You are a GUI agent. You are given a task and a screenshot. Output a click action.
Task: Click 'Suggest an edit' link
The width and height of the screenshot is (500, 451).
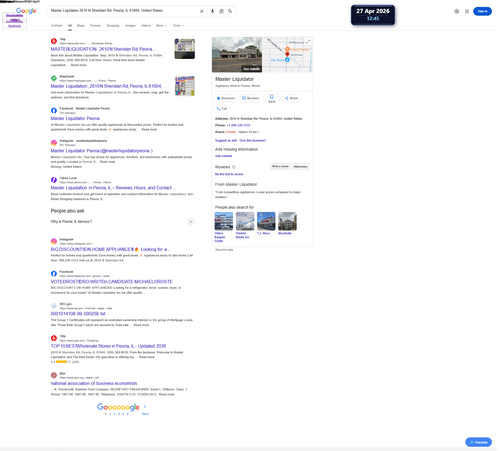[x=226, y=140]
